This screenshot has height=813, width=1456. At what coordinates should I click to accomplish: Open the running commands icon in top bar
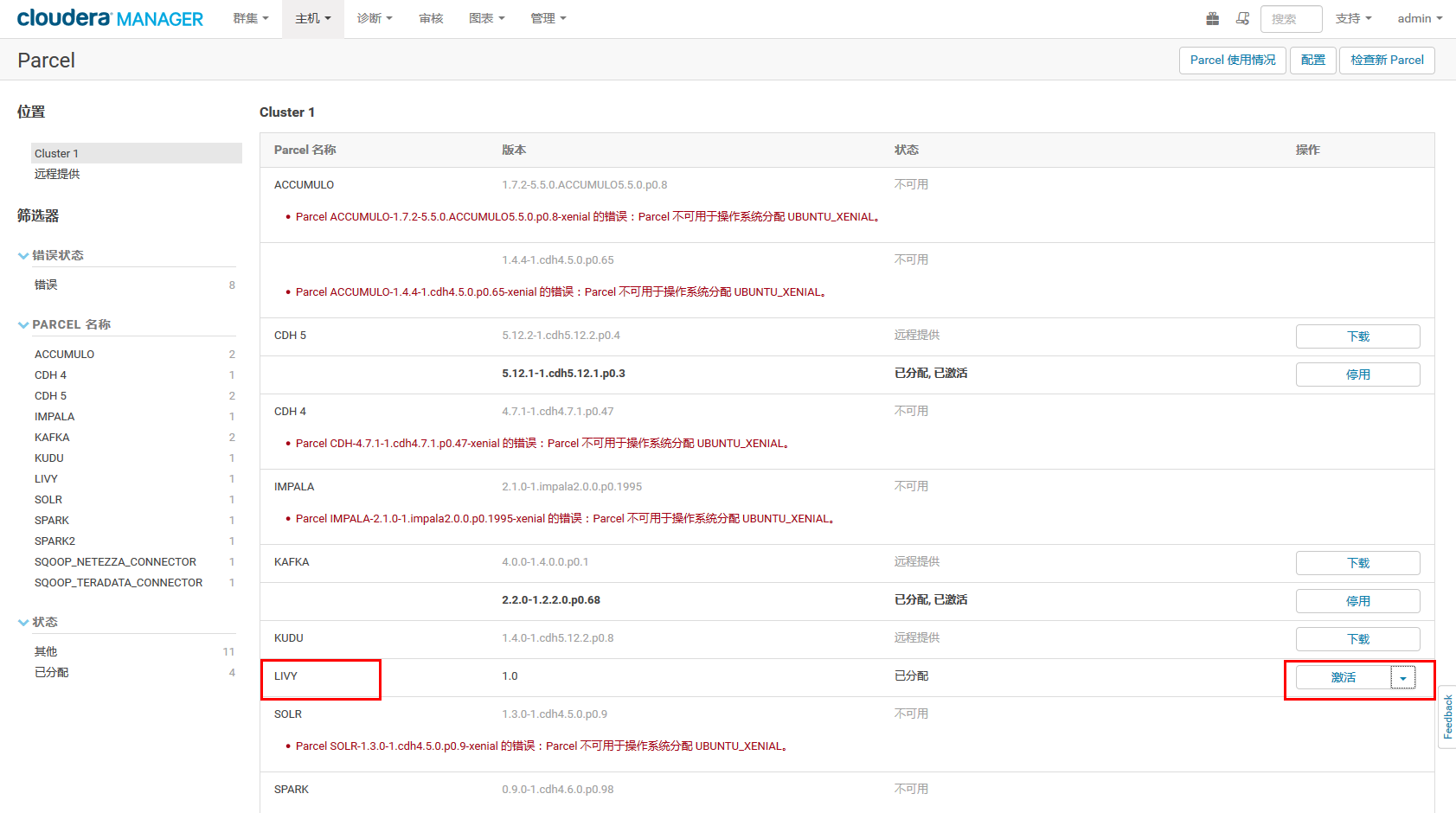click(1242, 18)
